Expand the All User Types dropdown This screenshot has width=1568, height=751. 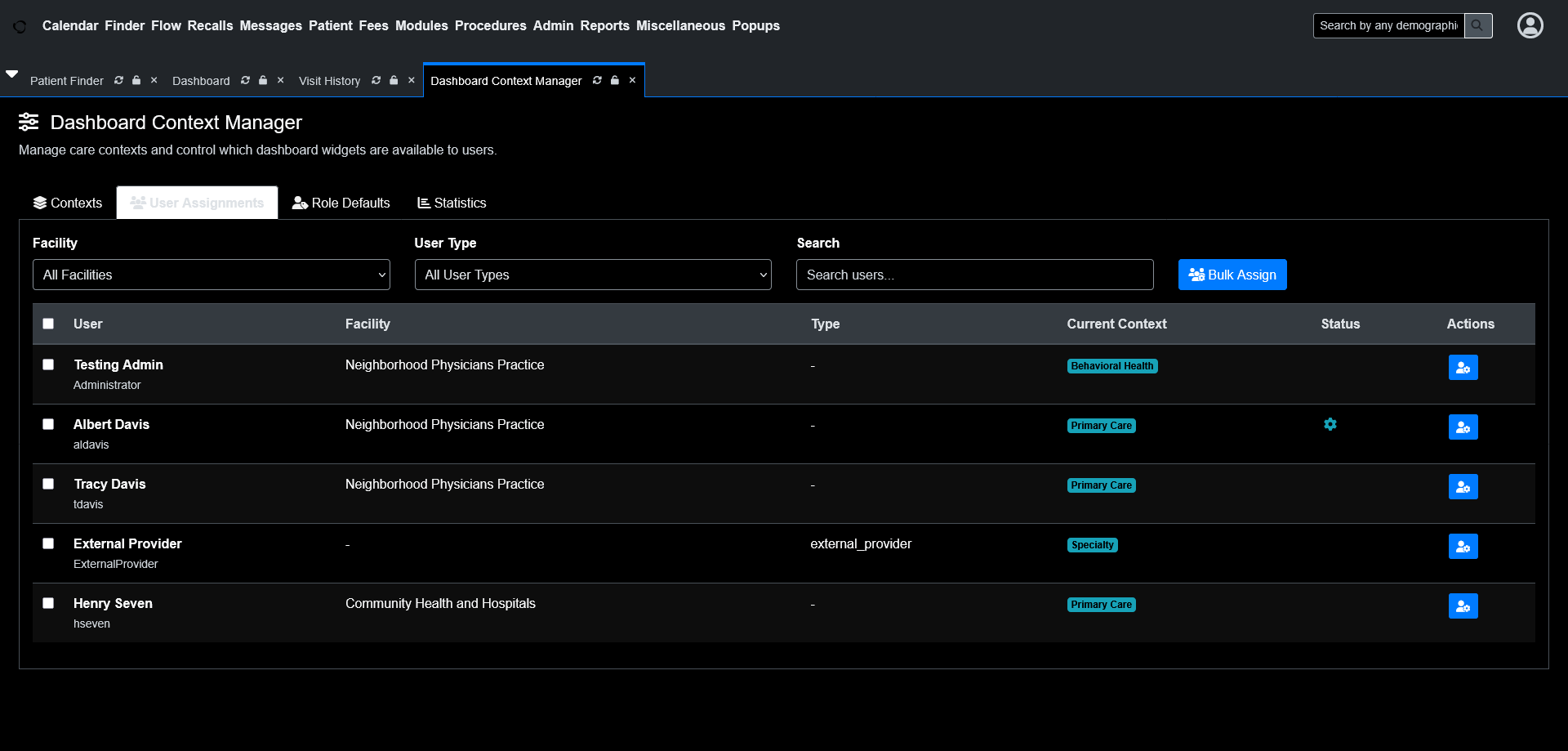pyautogui.click(x=592, y=275)
